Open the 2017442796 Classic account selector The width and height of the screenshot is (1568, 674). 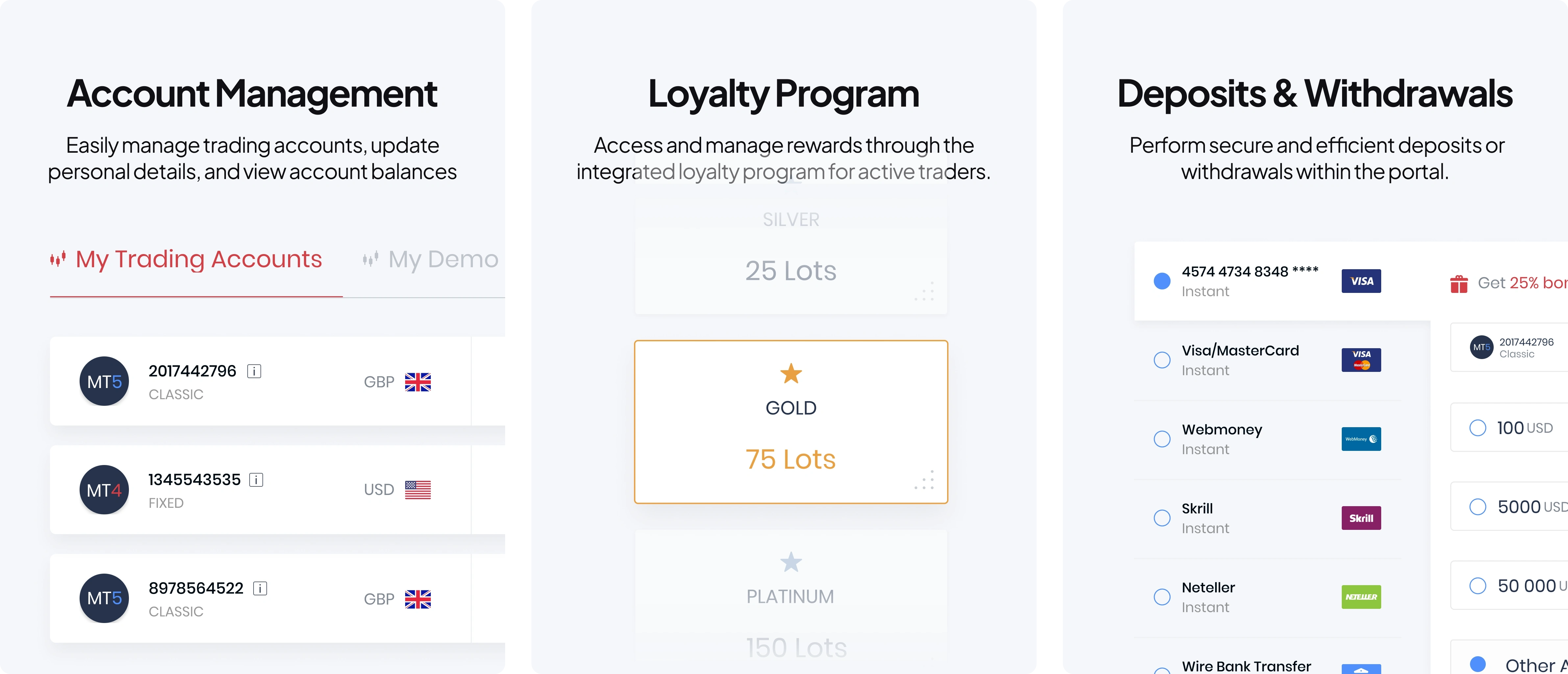1509,347
